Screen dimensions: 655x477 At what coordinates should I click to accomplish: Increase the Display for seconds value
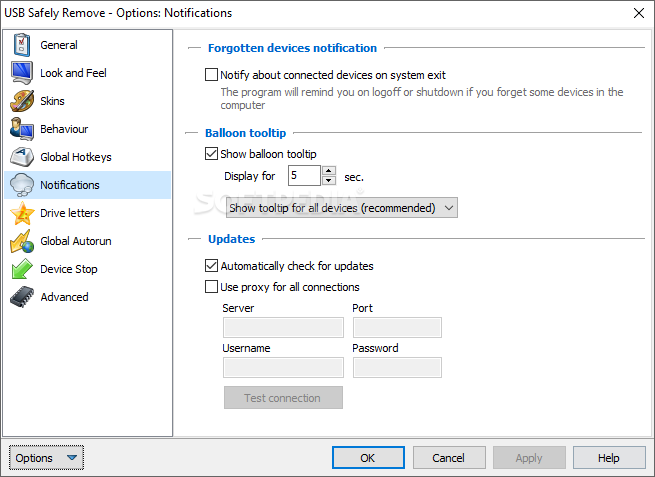point(329,171)
